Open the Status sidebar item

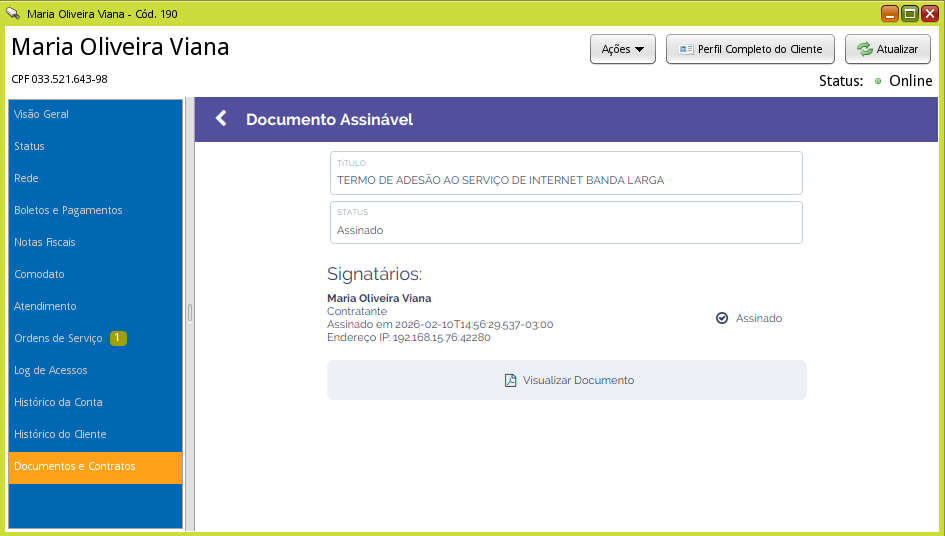(95, 146)
